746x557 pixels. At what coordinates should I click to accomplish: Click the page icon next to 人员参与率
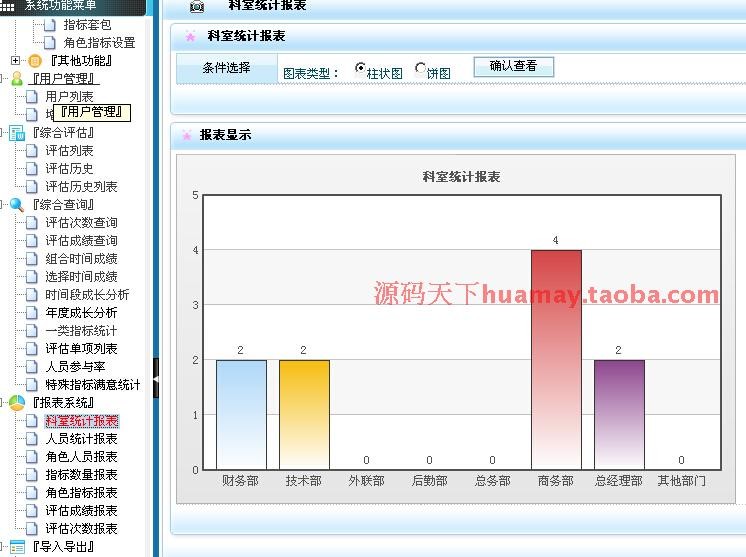[32, 367]
